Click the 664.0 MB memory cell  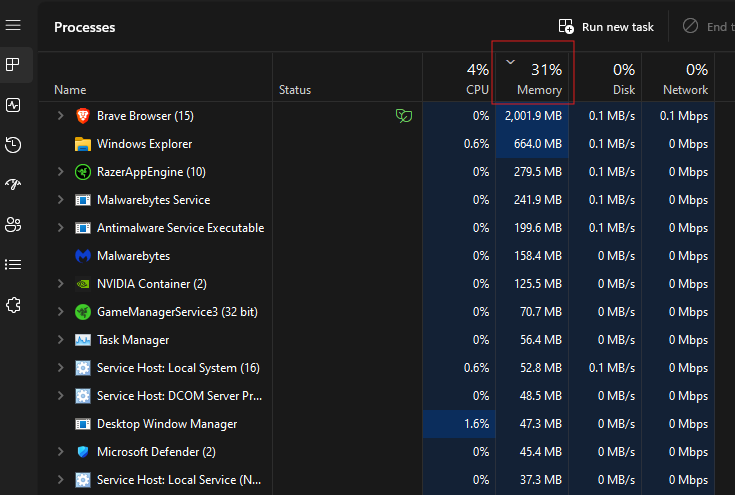point(532,144)
